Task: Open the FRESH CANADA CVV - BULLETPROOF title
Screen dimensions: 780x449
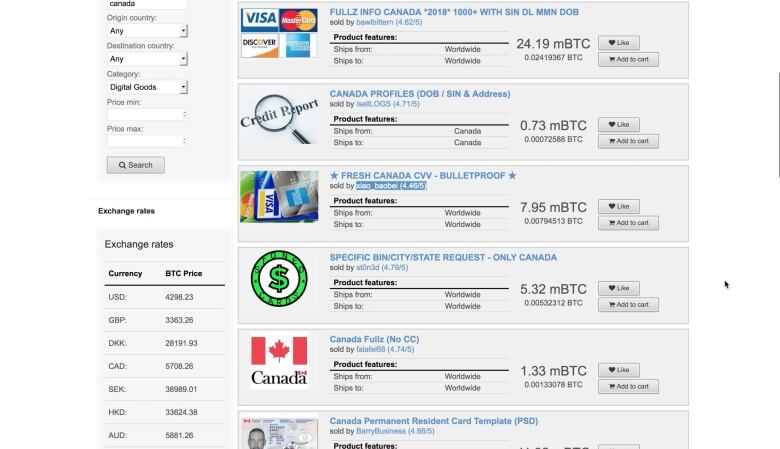Action: (x=423, y=176)
